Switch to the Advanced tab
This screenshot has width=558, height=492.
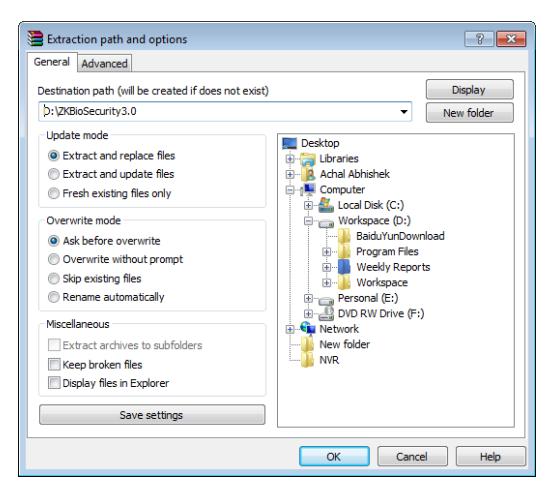104,63
